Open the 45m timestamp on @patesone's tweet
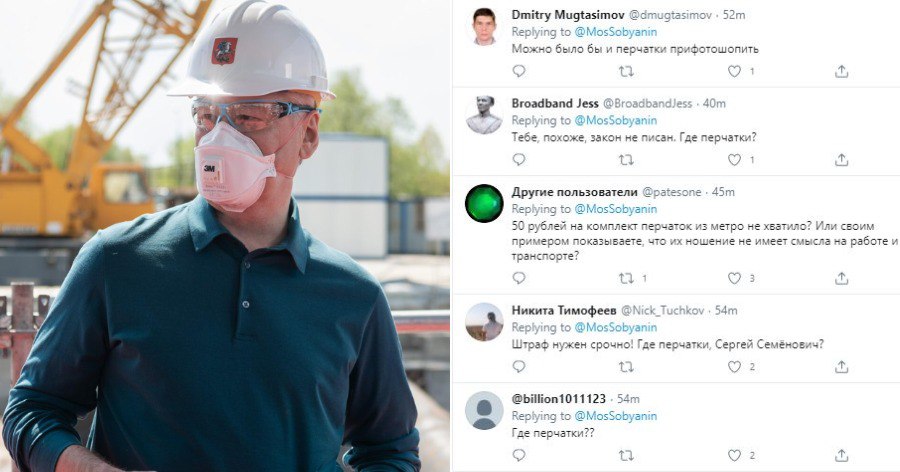The image size is (900, 472). click(x=723, y=192)
